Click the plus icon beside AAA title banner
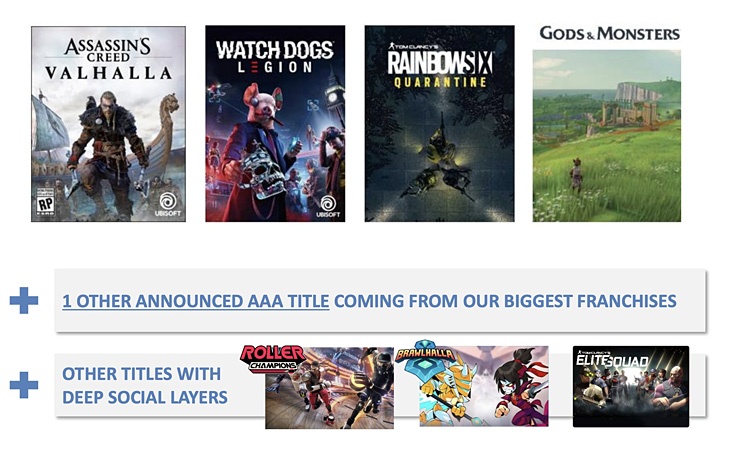740x450 pixels. click(x=24, y=300)
